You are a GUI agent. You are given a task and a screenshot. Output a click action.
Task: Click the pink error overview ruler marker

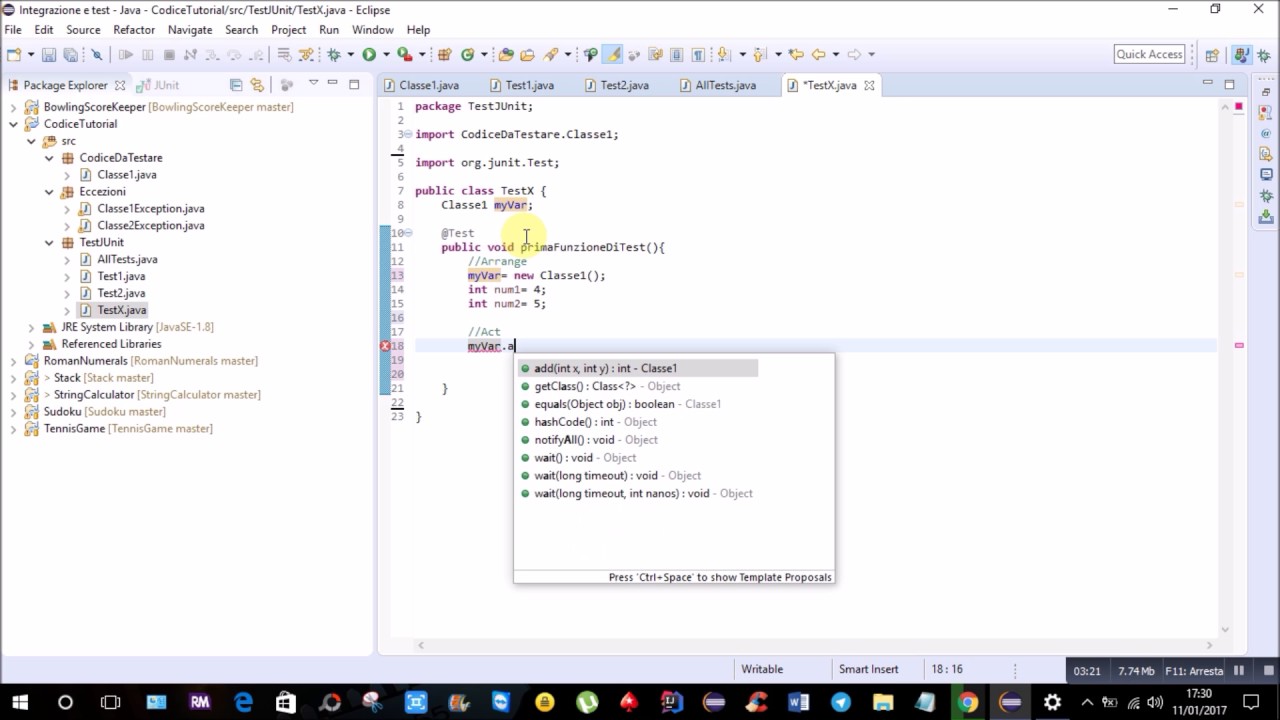point(1239,345)
